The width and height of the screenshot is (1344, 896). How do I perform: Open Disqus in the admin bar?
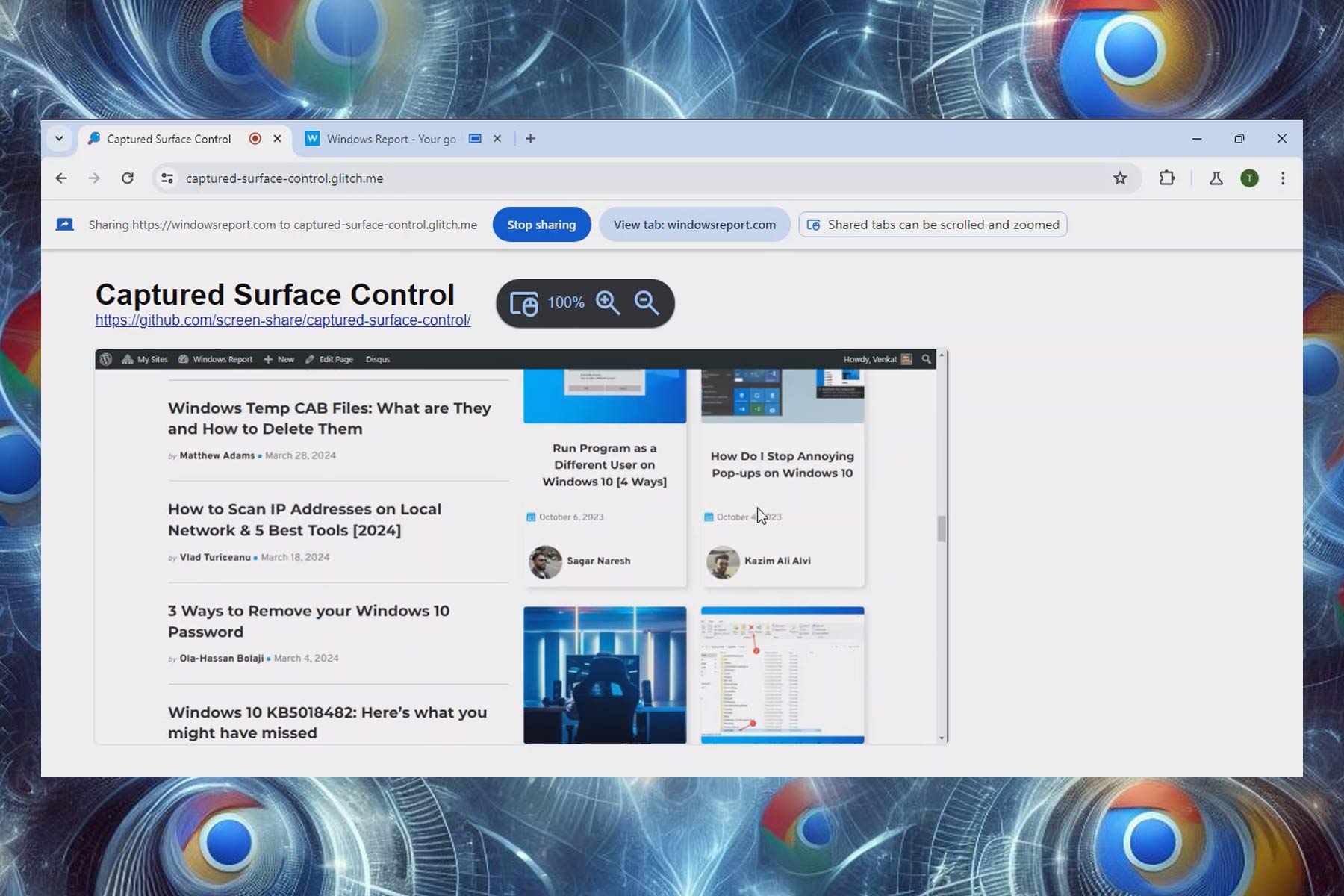coord(378,359)
